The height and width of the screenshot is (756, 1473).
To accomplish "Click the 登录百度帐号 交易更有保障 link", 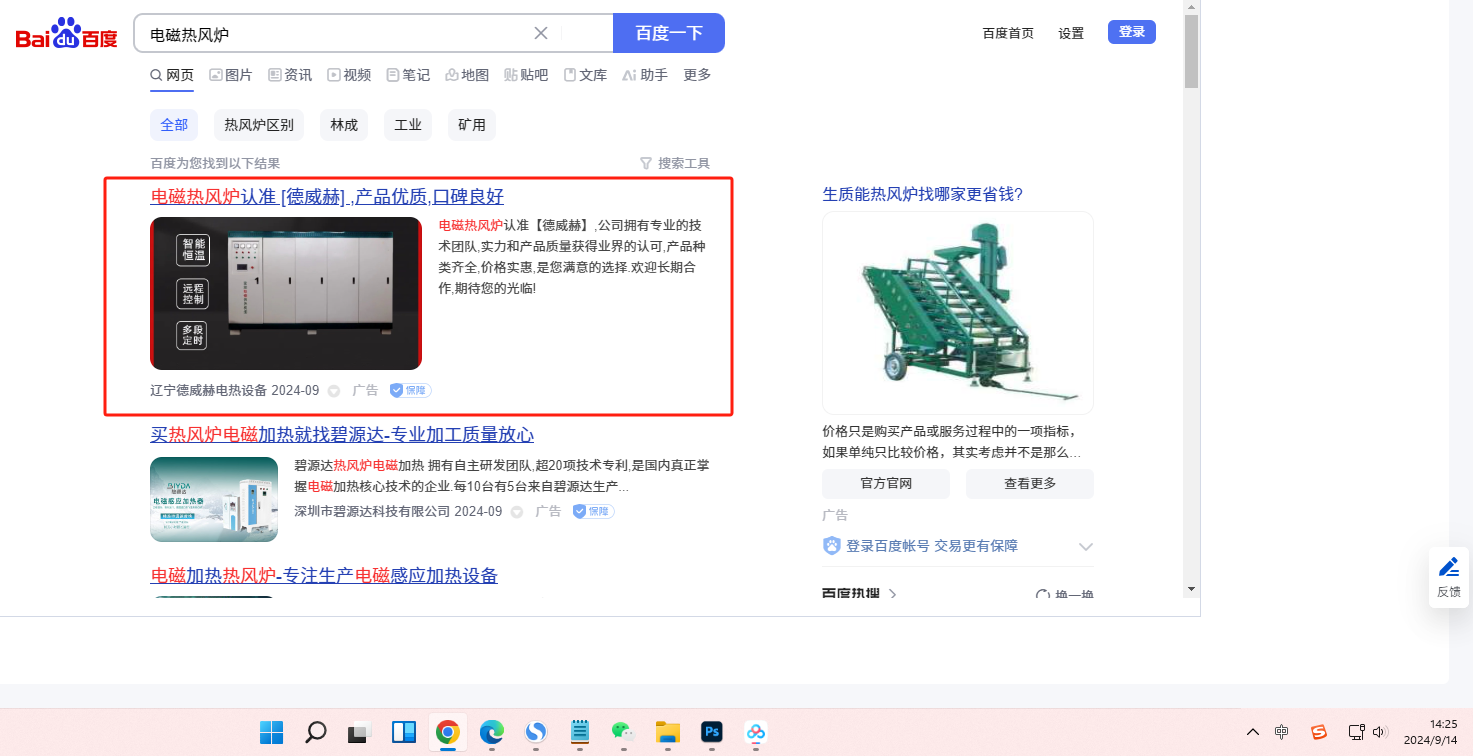I will pos(932,546).
